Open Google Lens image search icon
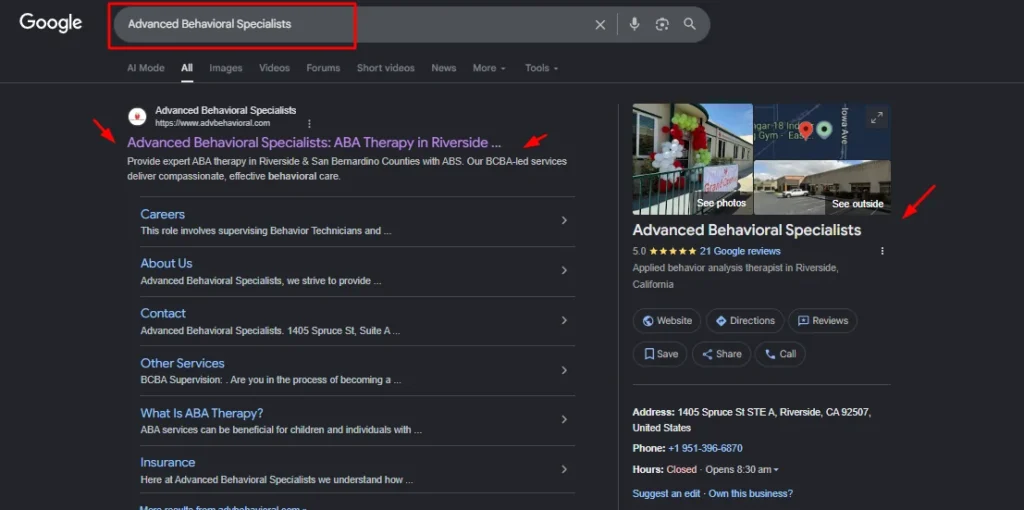 pos(662,24)
